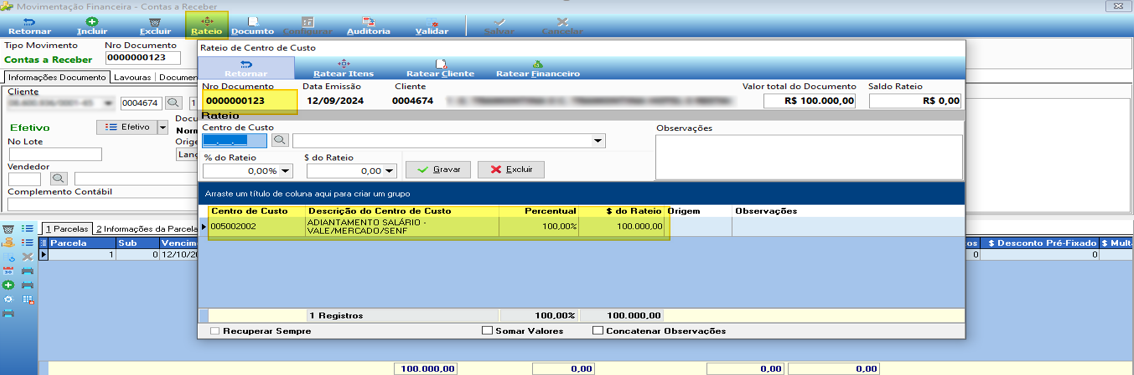
Task: Open the Auditoria toolbar button
Action: (368, 27)
